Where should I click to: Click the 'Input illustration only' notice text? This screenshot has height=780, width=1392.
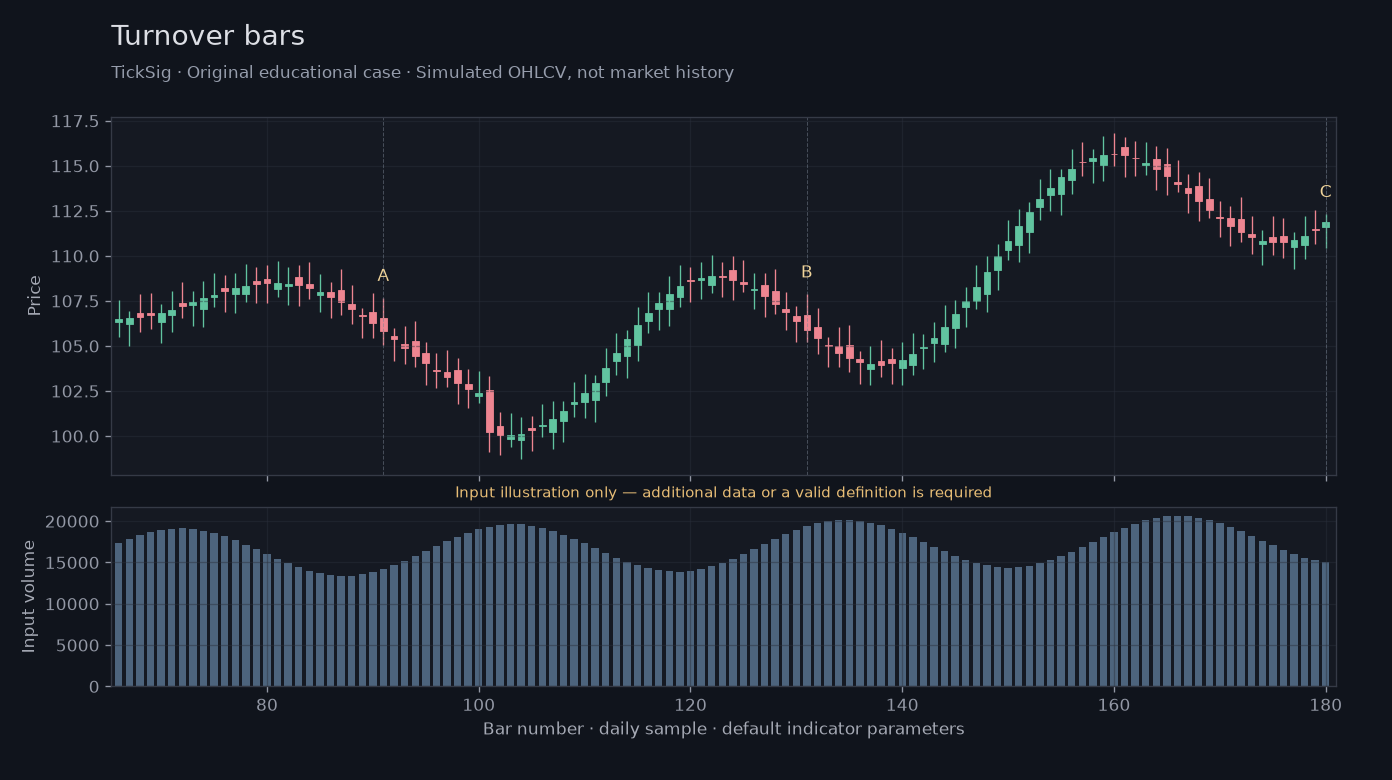coord(724,492)
